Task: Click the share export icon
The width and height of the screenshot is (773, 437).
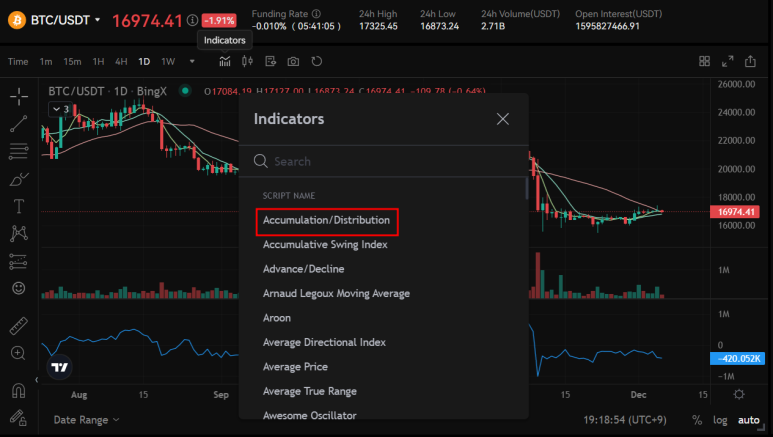Action: pyautogui.click(x=750, y=61)
